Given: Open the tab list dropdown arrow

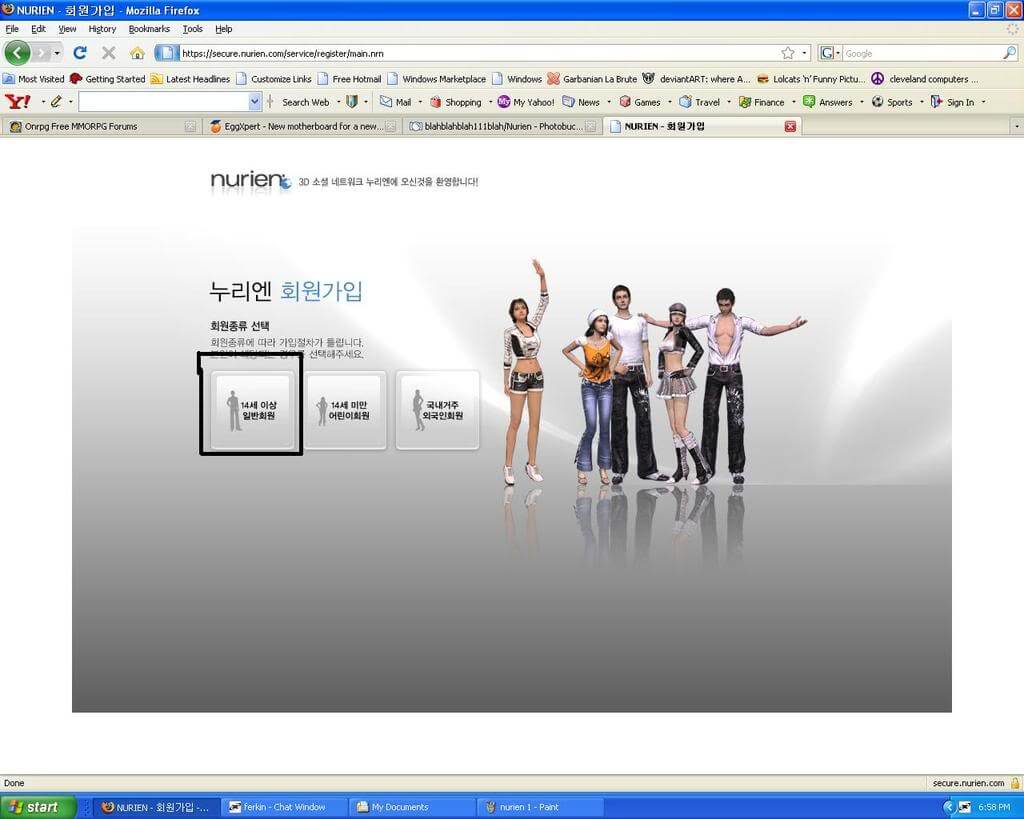Looking at the screenshot, I should (x=1016, y=127).
